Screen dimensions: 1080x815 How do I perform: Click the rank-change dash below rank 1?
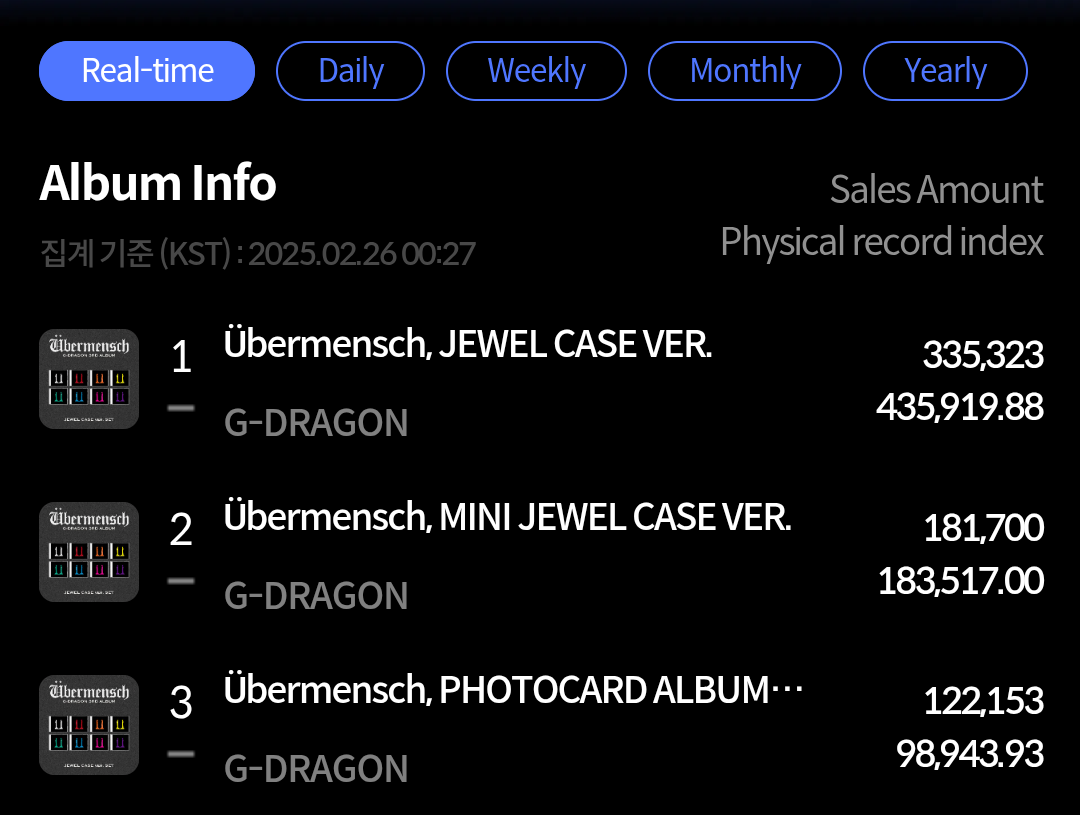181,407
